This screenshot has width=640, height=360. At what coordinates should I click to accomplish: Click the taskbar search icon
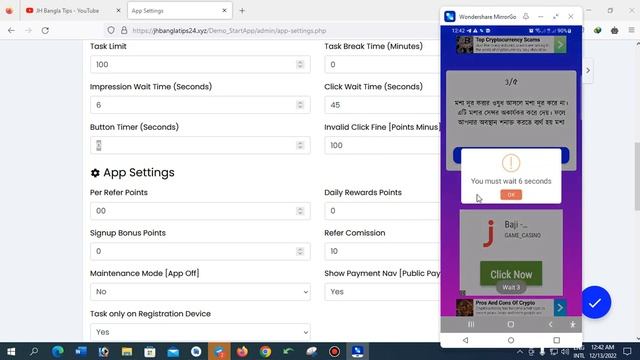[x=34, y=351]
